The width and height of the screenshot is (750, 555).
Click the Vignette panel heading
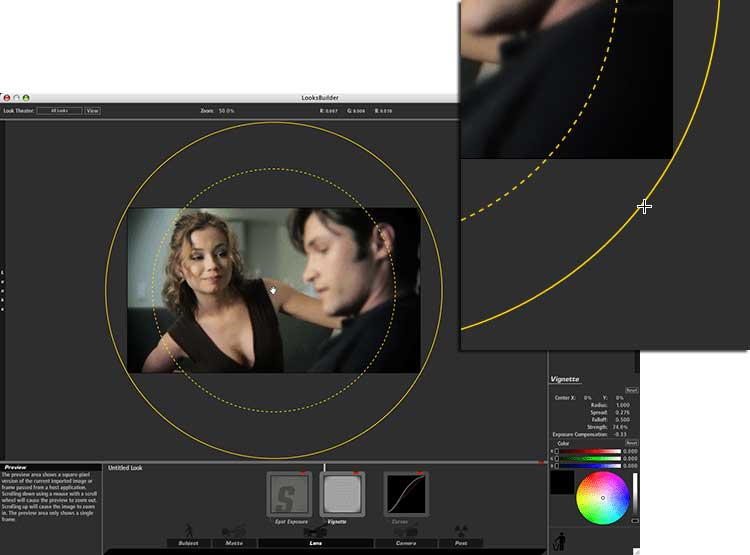564,379
